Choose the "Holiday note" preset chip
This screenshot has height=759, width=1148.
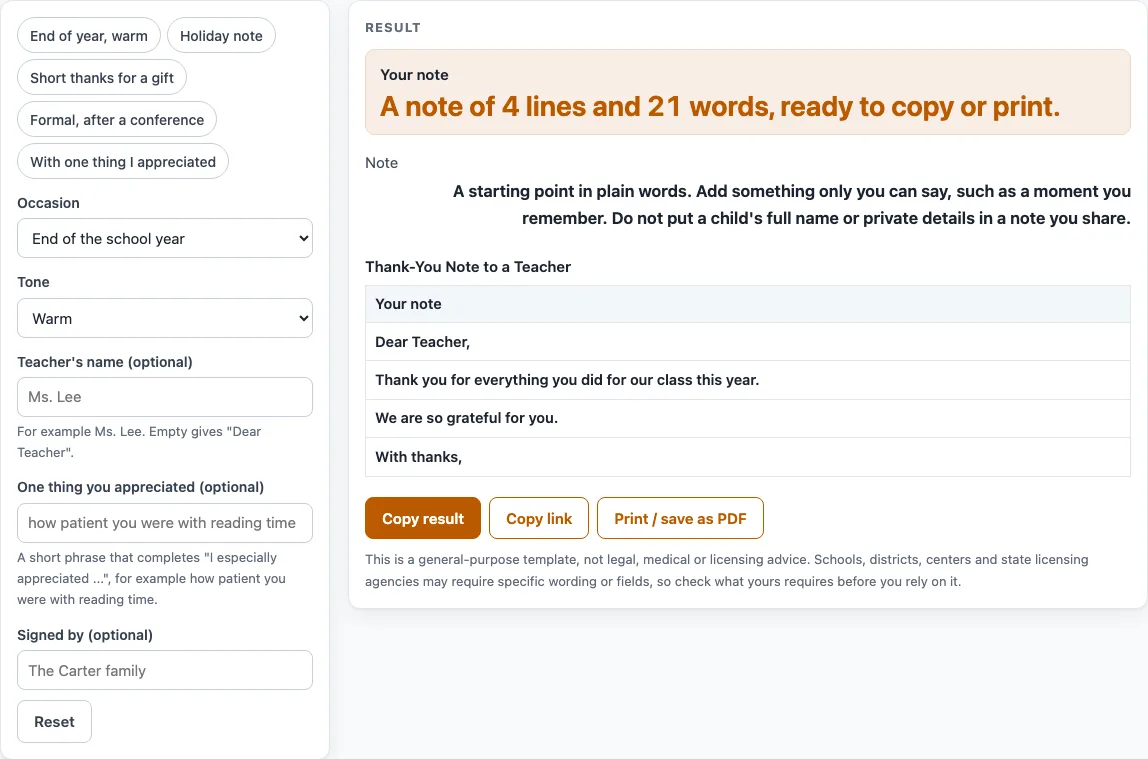pos(221,36)
